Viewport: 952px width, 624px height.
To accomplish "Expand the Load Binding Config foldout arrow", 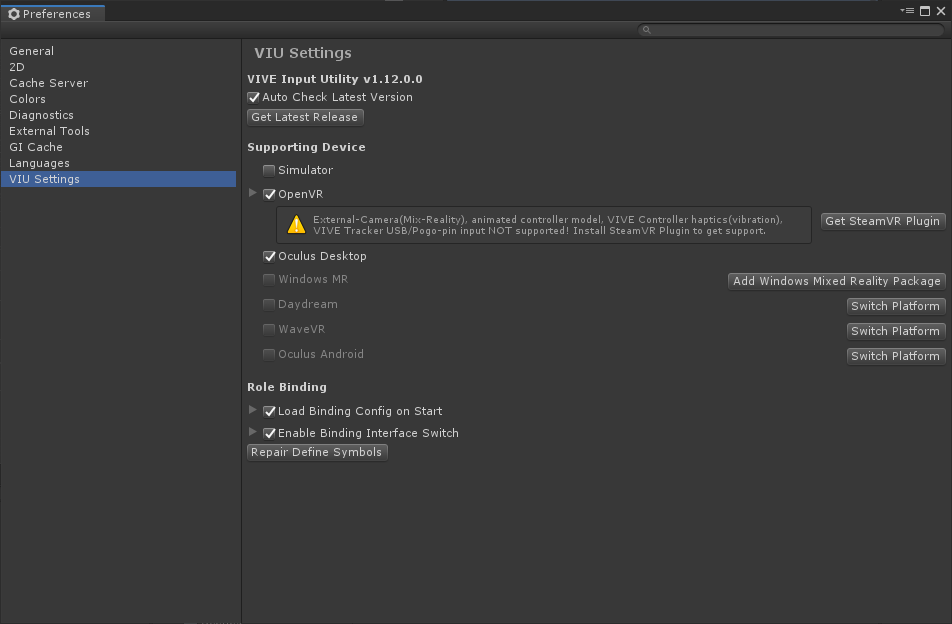I will (x=253, y=410).
